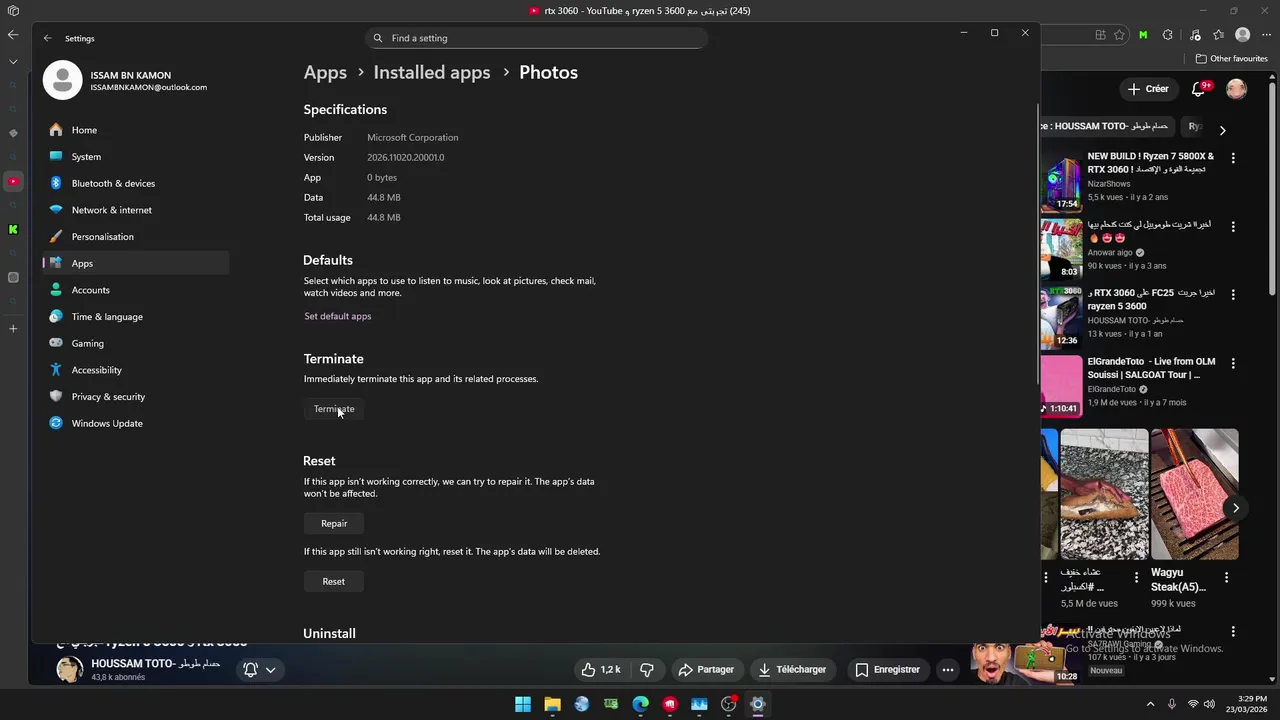Open menu for Wagyu Steak short
Viewport: 1280px width, 720px height.
point(1227,577)
